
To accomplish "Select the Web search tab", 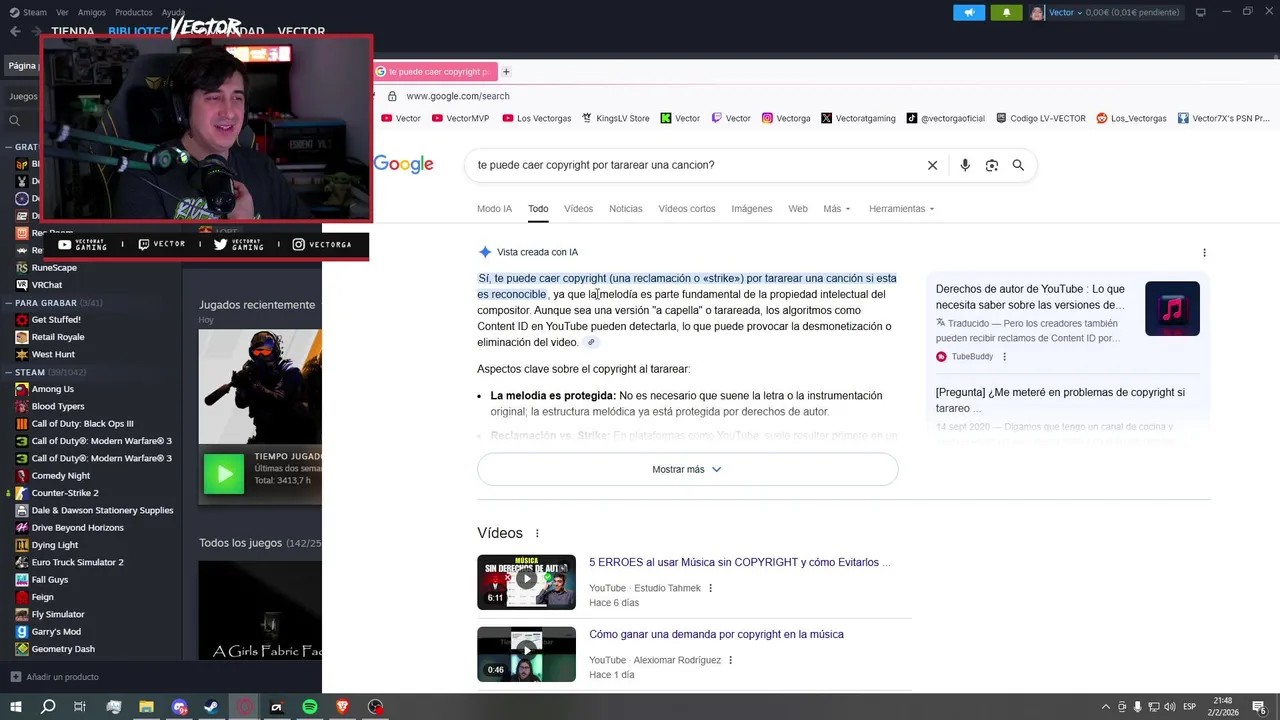I will coord(798,209).
